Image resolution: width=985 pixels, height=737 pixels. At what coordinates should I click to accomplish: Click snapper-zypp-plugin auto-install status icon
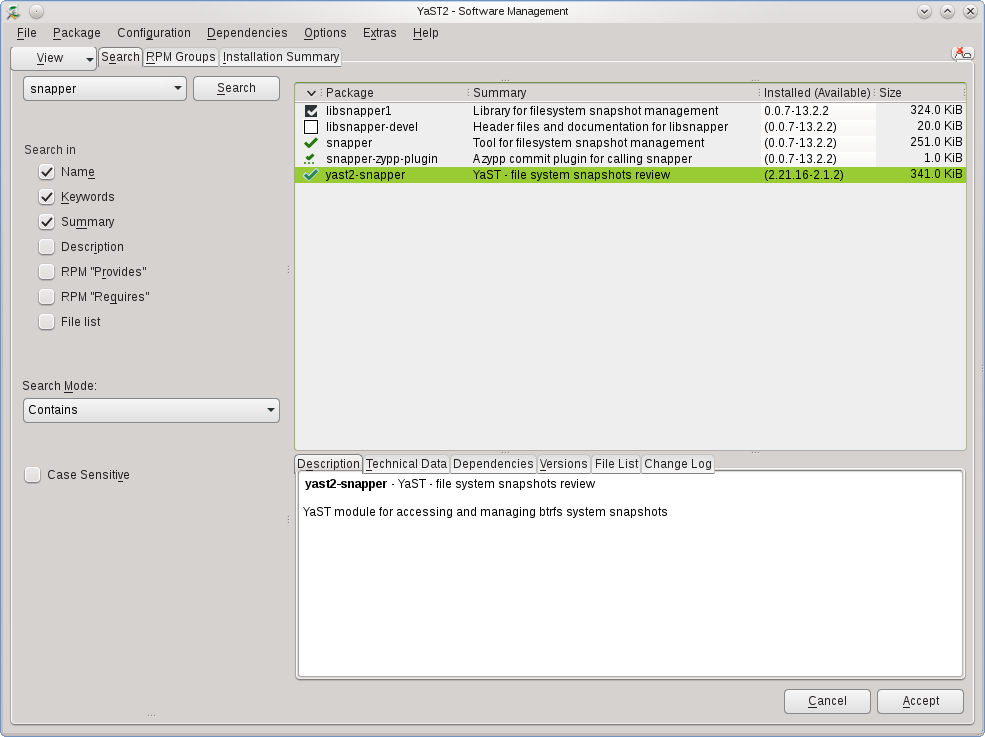[x=310, y=159]
